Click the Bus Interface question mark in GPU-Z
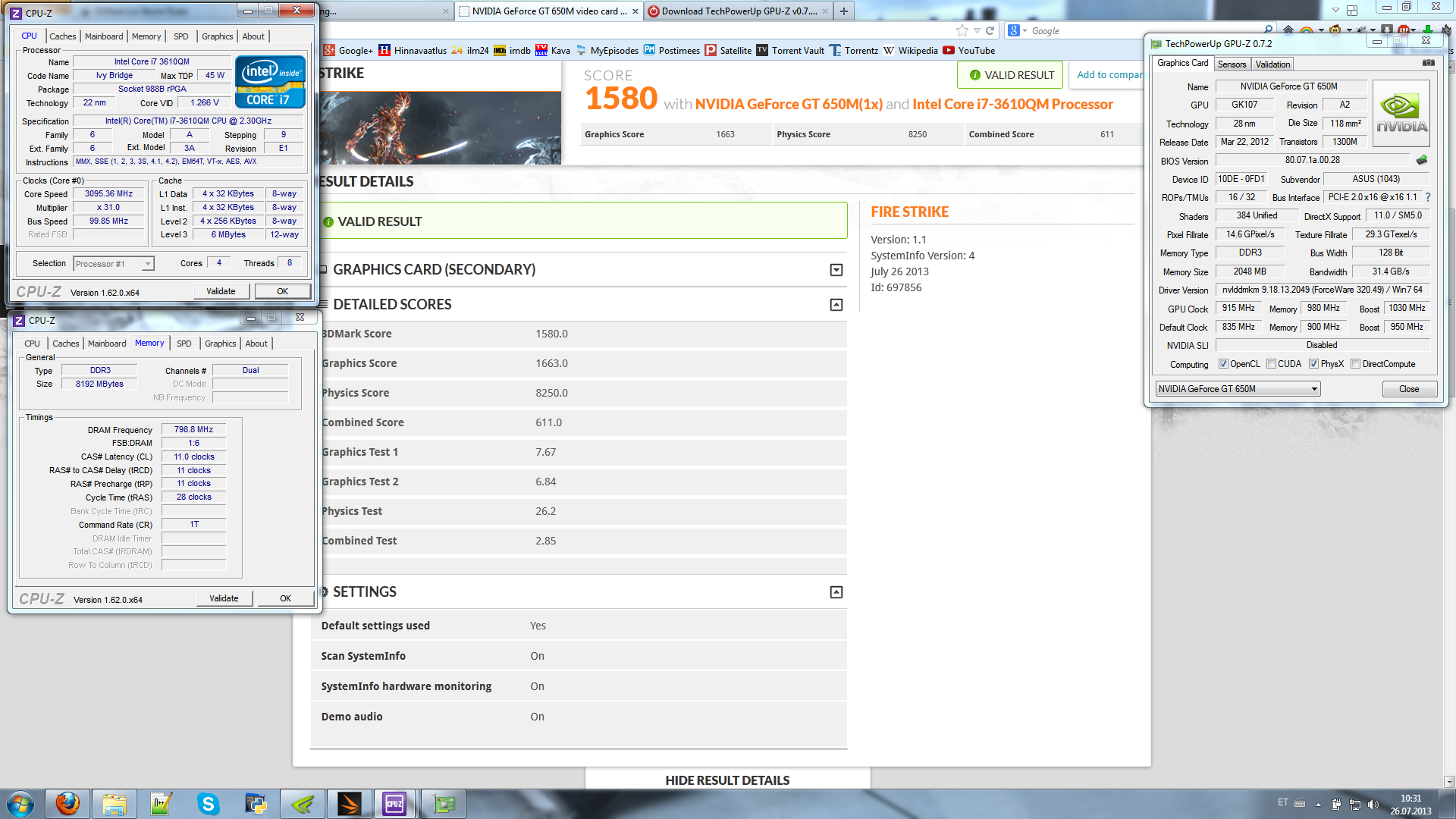The height and width of the screenshot is (819, 1456). coord(1428,197)
